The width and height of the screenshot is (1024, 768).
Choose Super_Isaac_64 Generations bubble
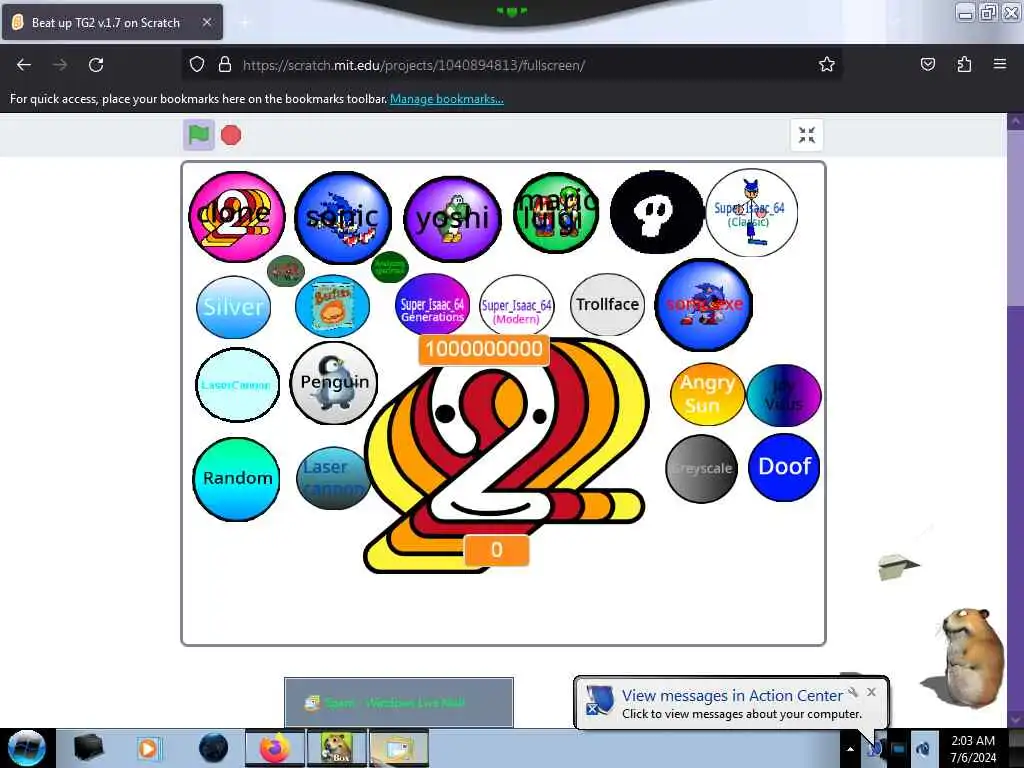[x=432, y=304]
